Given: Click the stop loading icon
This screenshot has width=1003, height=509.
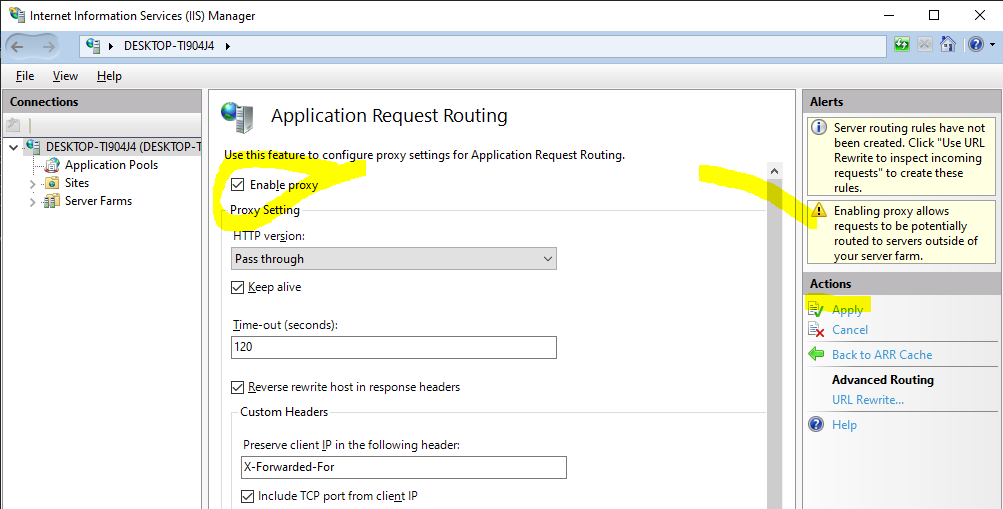Looking at the screenshot, I should [x=924, y=45].
